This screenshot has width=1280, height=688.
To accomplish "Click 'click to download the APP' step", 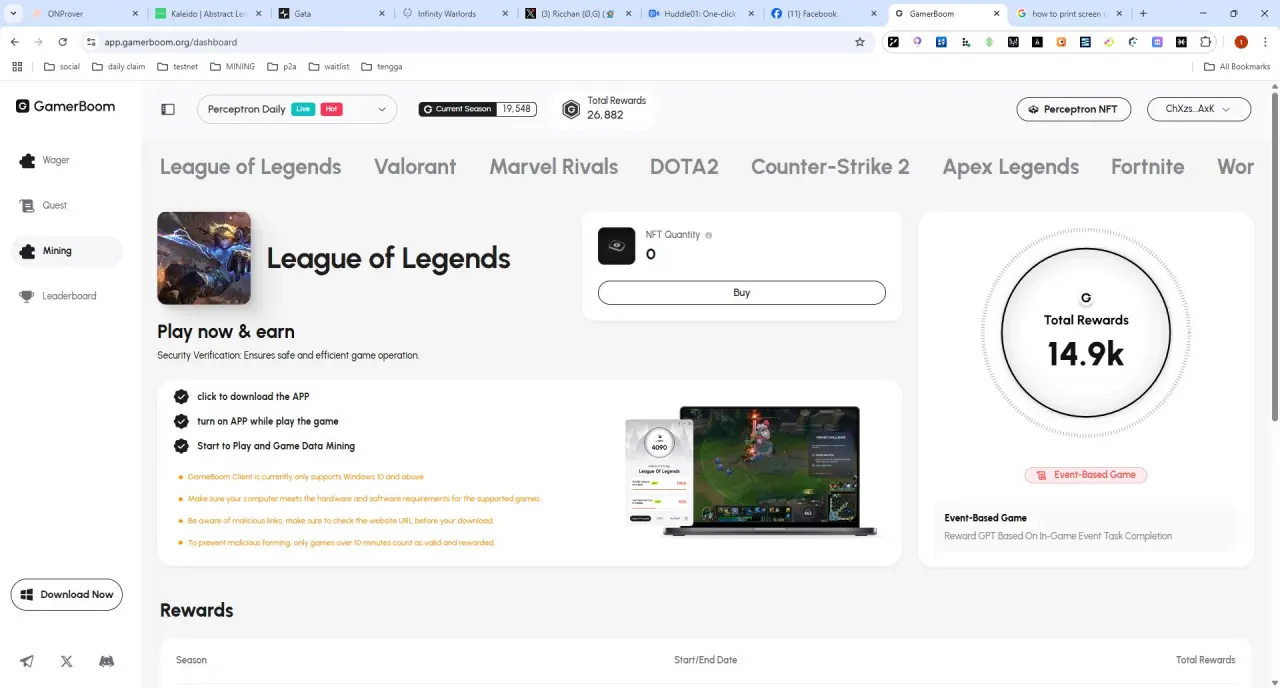I will coord(253,397).
